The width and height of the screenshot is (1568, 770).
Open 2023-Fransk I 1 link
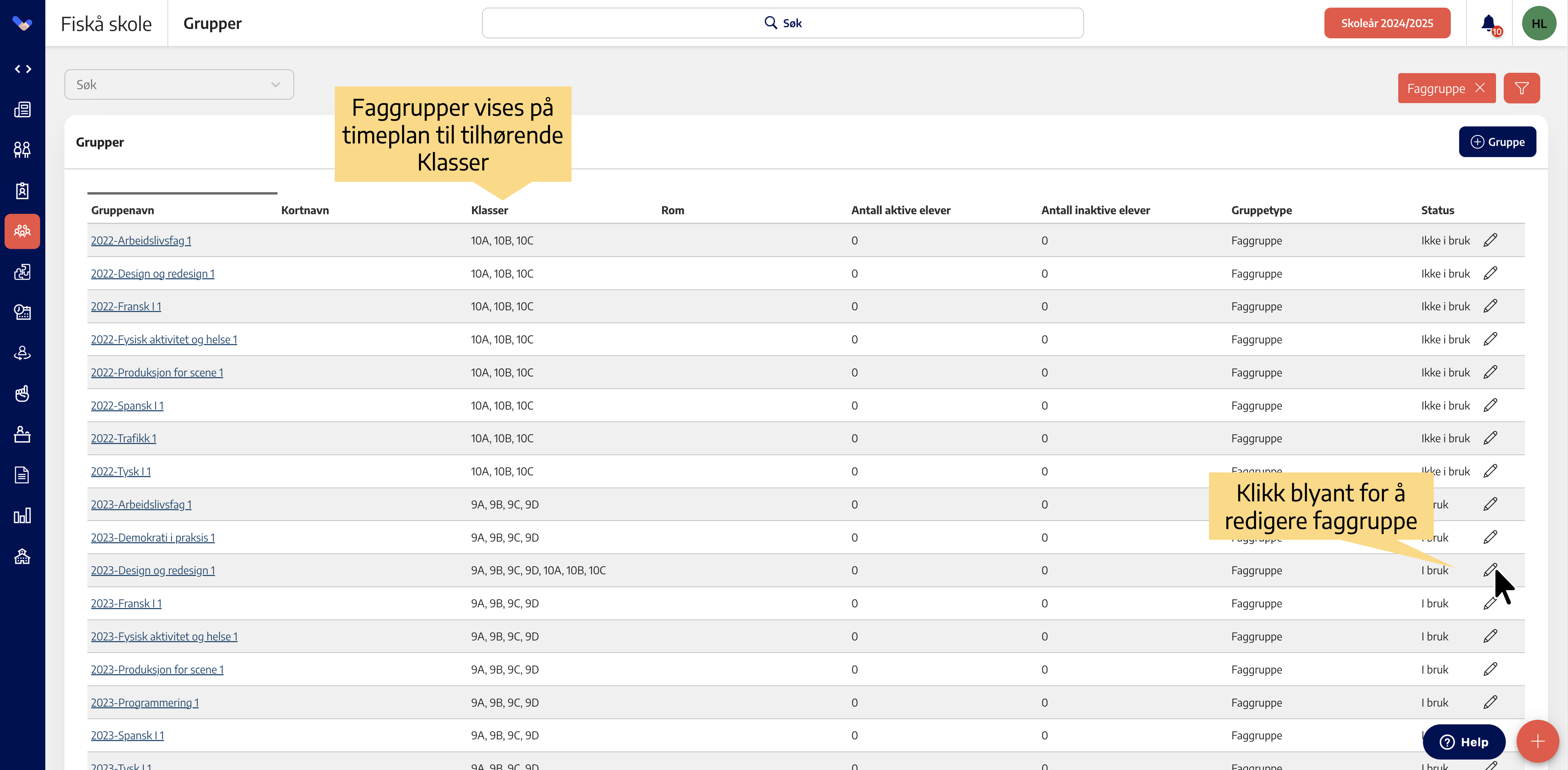pos(126,603)
